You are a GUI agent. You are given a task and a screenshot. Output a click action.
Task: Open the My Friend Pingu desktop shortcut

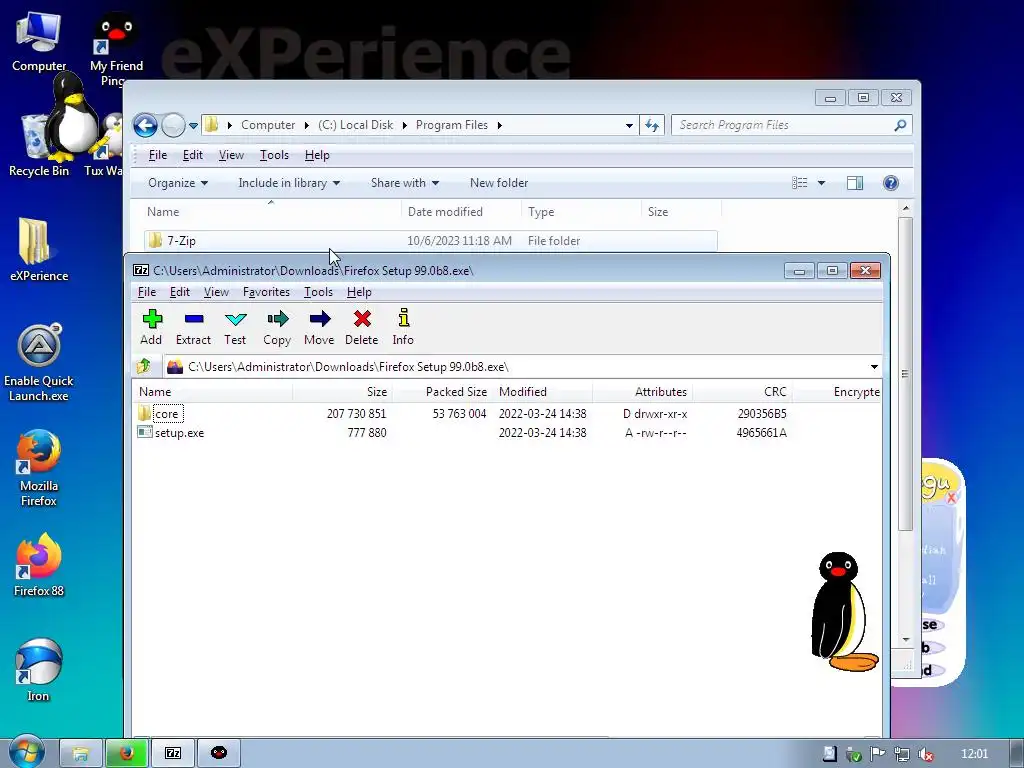point(116,49)
